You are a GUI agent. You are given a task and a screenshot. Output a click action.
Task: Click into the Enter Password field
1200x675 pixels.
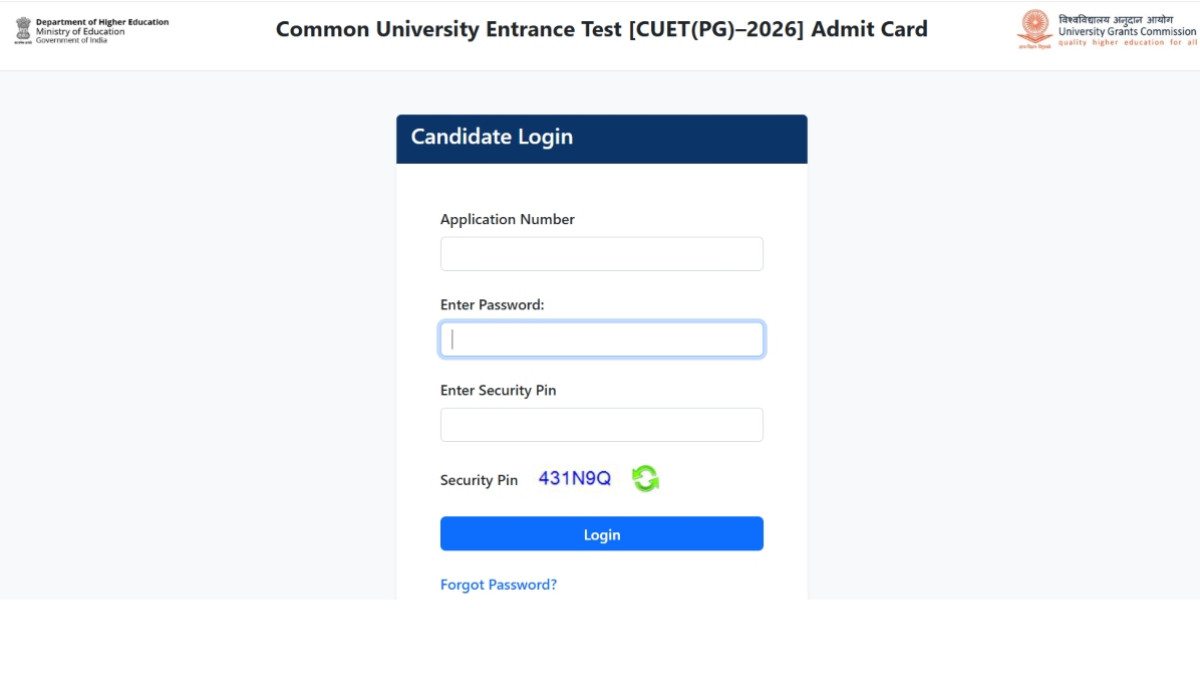click(601, 340)
